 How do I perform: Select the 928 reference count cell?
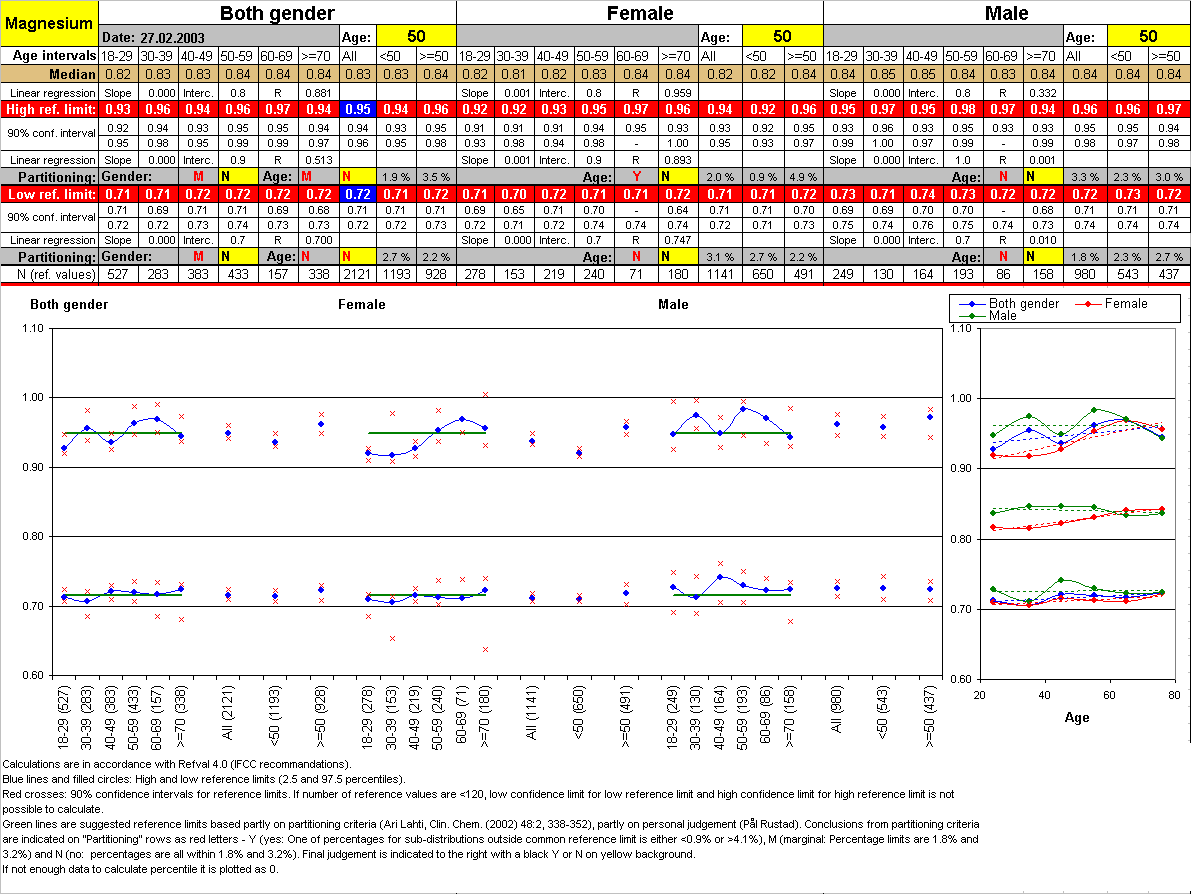tap(436, 274)
